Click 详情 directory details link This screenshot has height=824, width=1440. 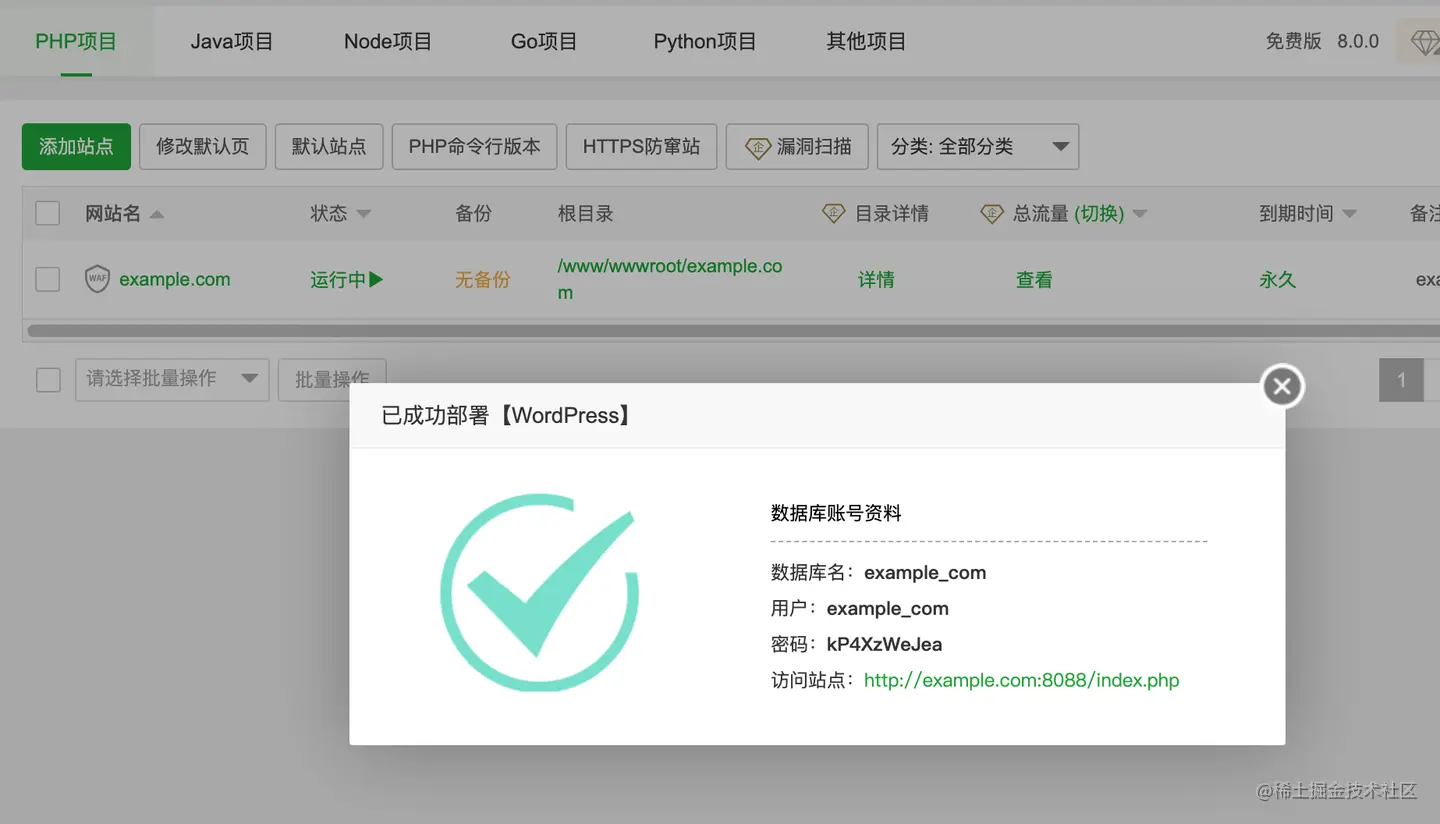876,280
